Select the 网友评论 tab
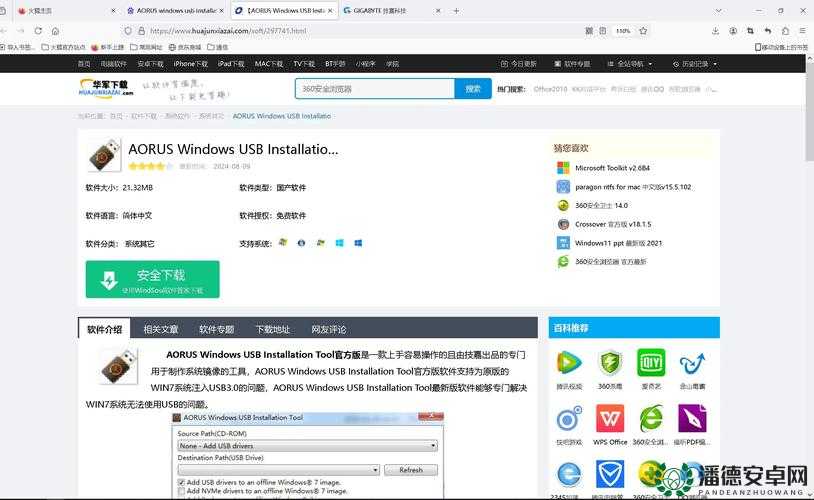 (x=329, y=329)
